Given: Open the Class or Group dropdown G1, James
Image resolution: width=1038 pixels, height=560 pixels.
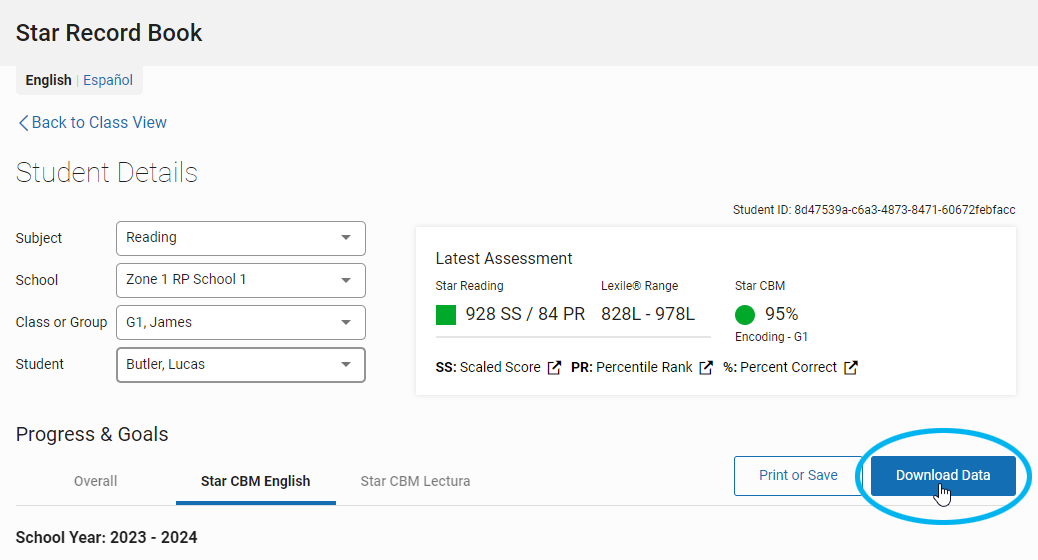Looking at the screenshot, I should 241,322.
